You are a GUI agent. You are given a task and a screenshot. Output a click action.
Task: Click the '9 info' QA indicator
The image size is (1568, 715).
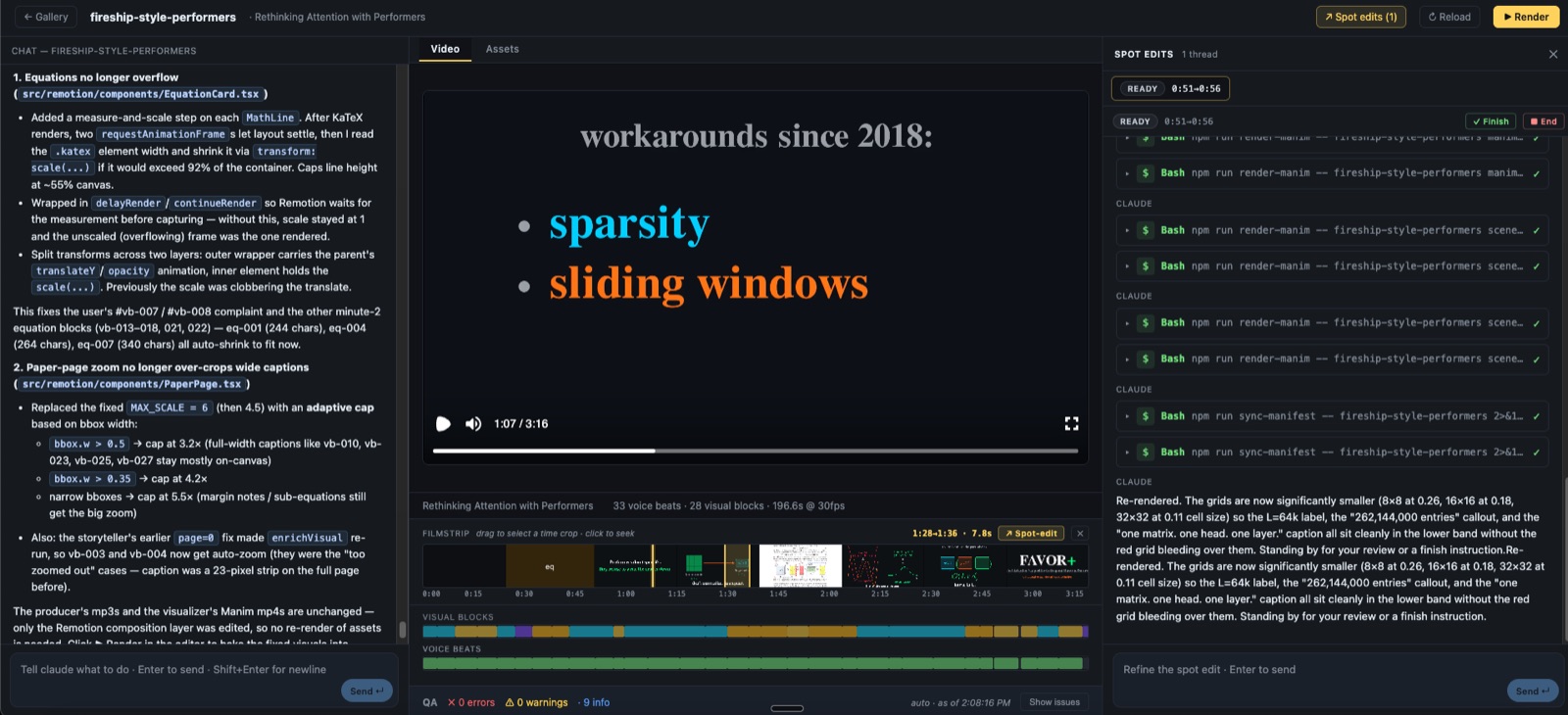pos(594,702)
